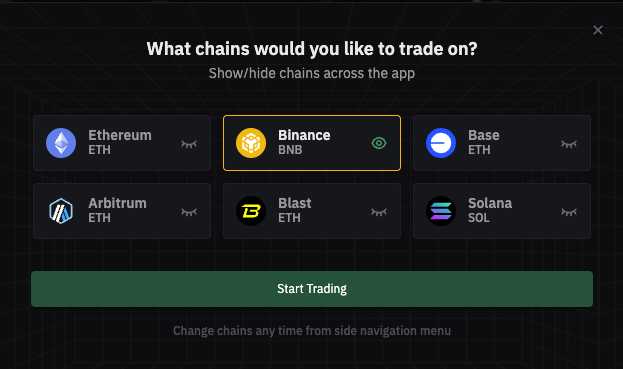Select the Base ETH card label
Image resolution: width=623 pixels, height=369 pixels.
pos(484,142)
